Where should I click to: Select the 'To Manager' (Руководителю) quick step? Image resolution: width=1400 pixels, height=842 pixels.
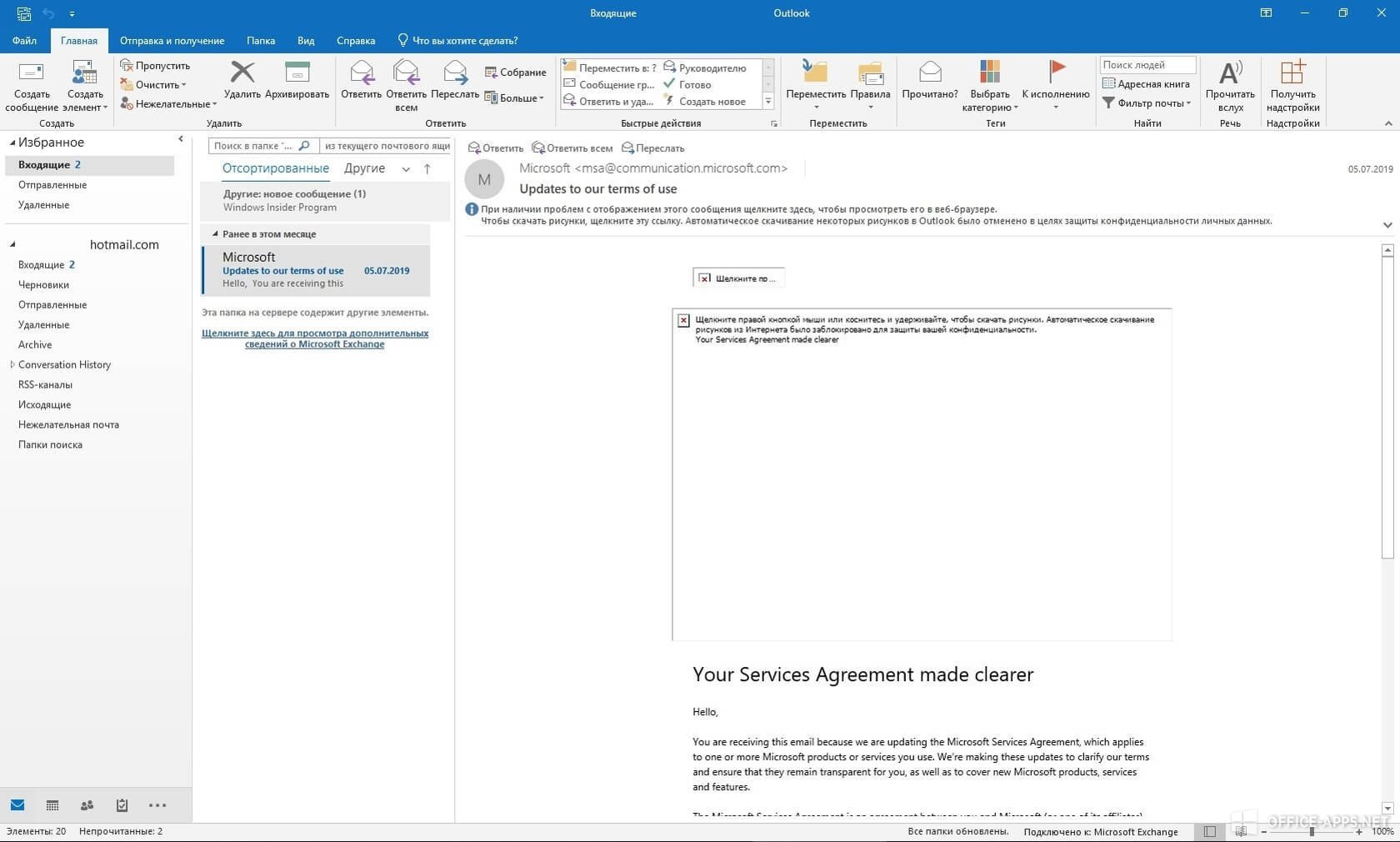click(704, 68)
